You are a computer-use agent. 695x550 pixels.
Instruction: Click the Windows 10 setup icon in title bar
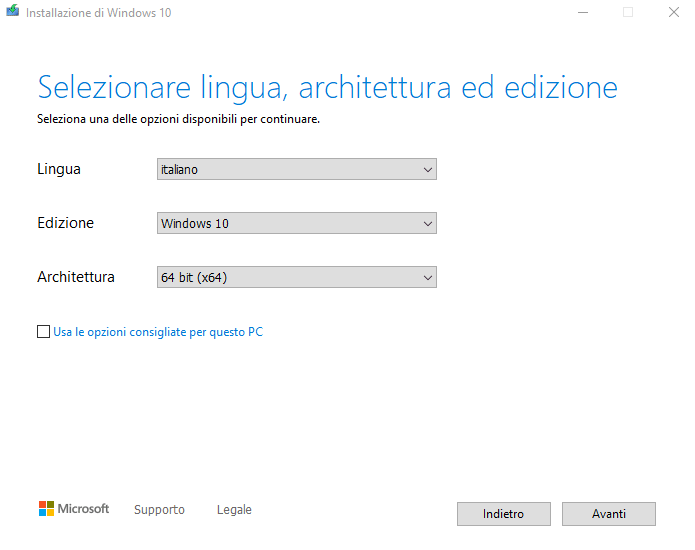(12, 11)
